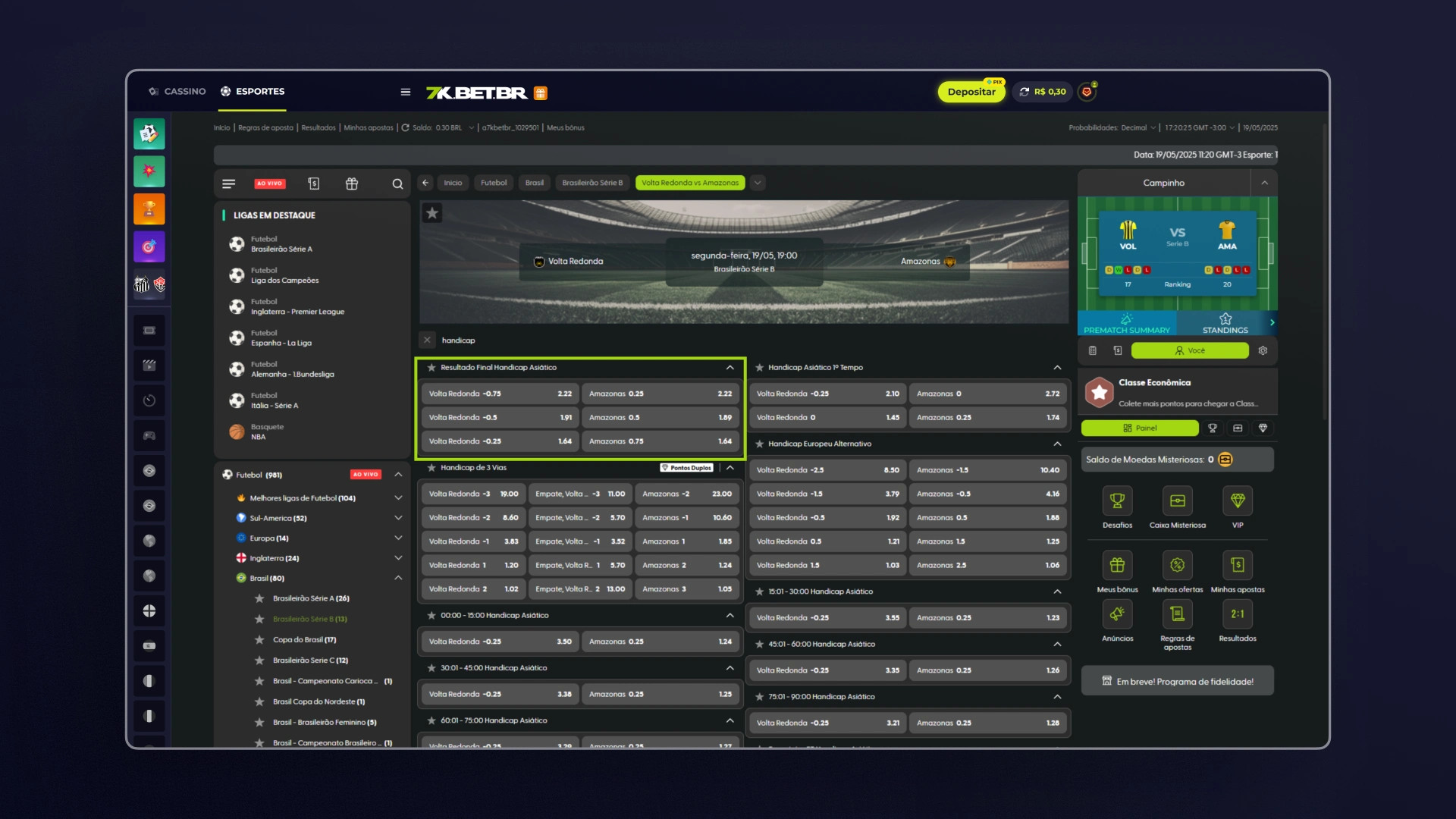The image size is (1456, 819).
Task: Expand Europa (14) leagues
Action: pos(398,538)
